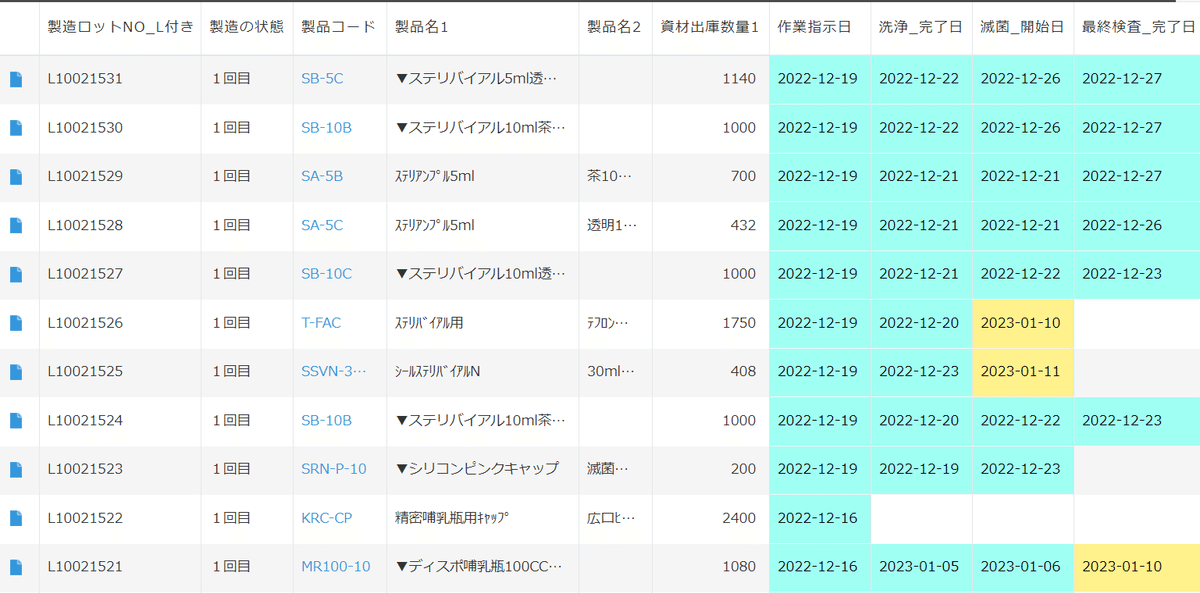1200x593 pixels.
Task: Open record icon for lot L10021524
Action: point(16,421)
